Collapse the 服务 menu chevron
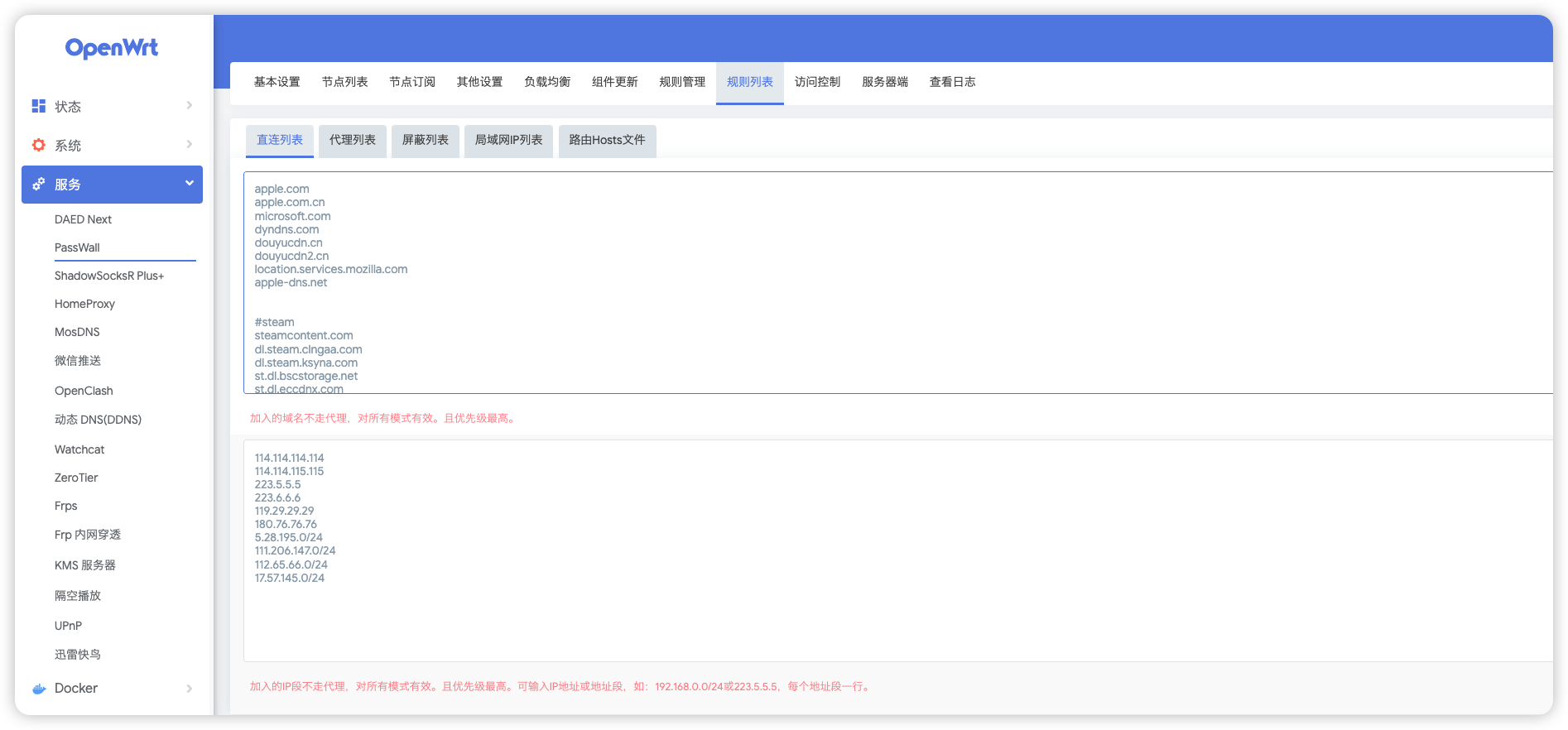 tap(190, 183)
